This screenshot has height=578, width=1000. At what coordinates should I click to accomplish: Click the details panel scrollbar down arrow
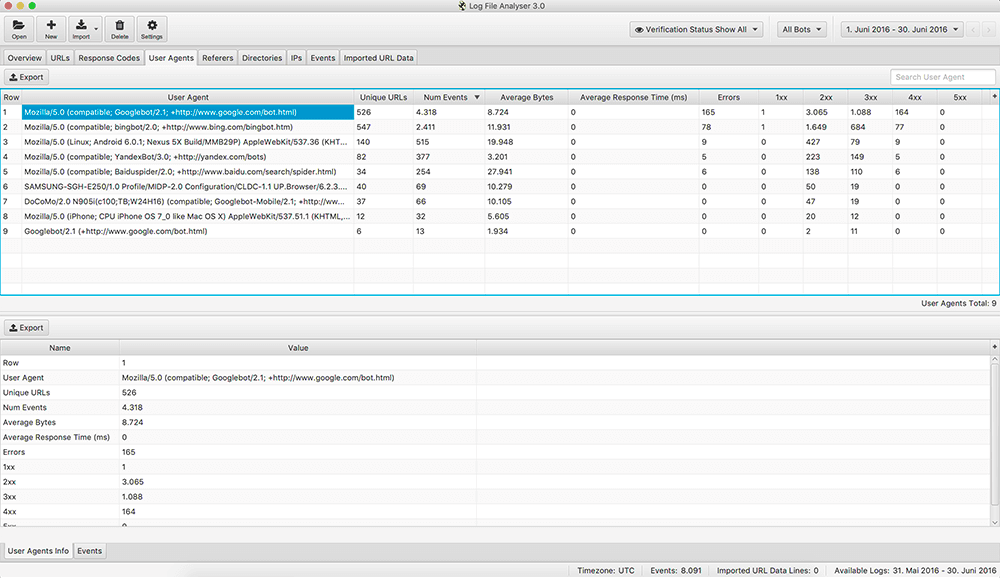click(994, 522)
